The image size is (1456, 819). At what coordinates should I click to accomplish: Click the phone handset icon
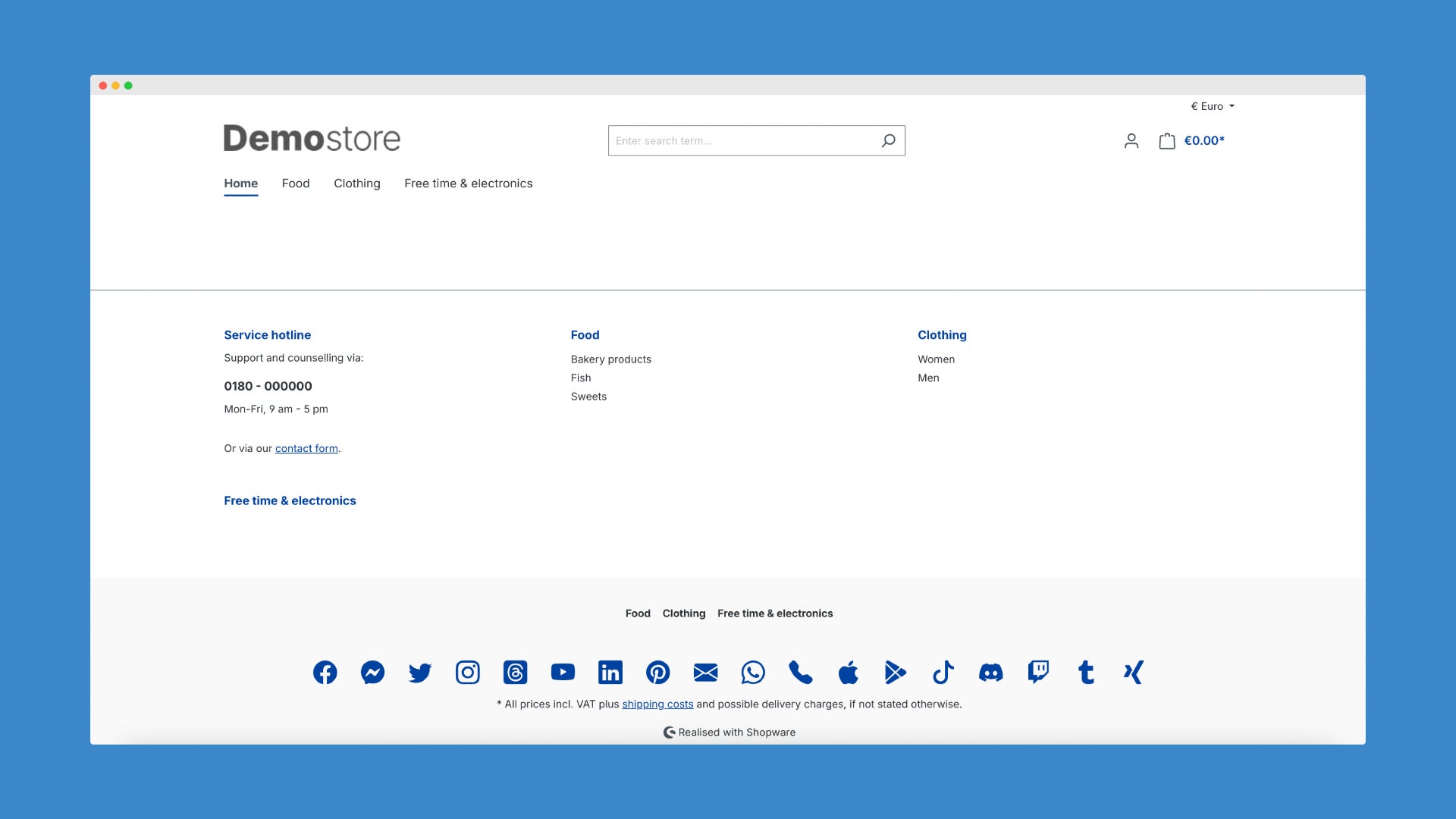801,673
